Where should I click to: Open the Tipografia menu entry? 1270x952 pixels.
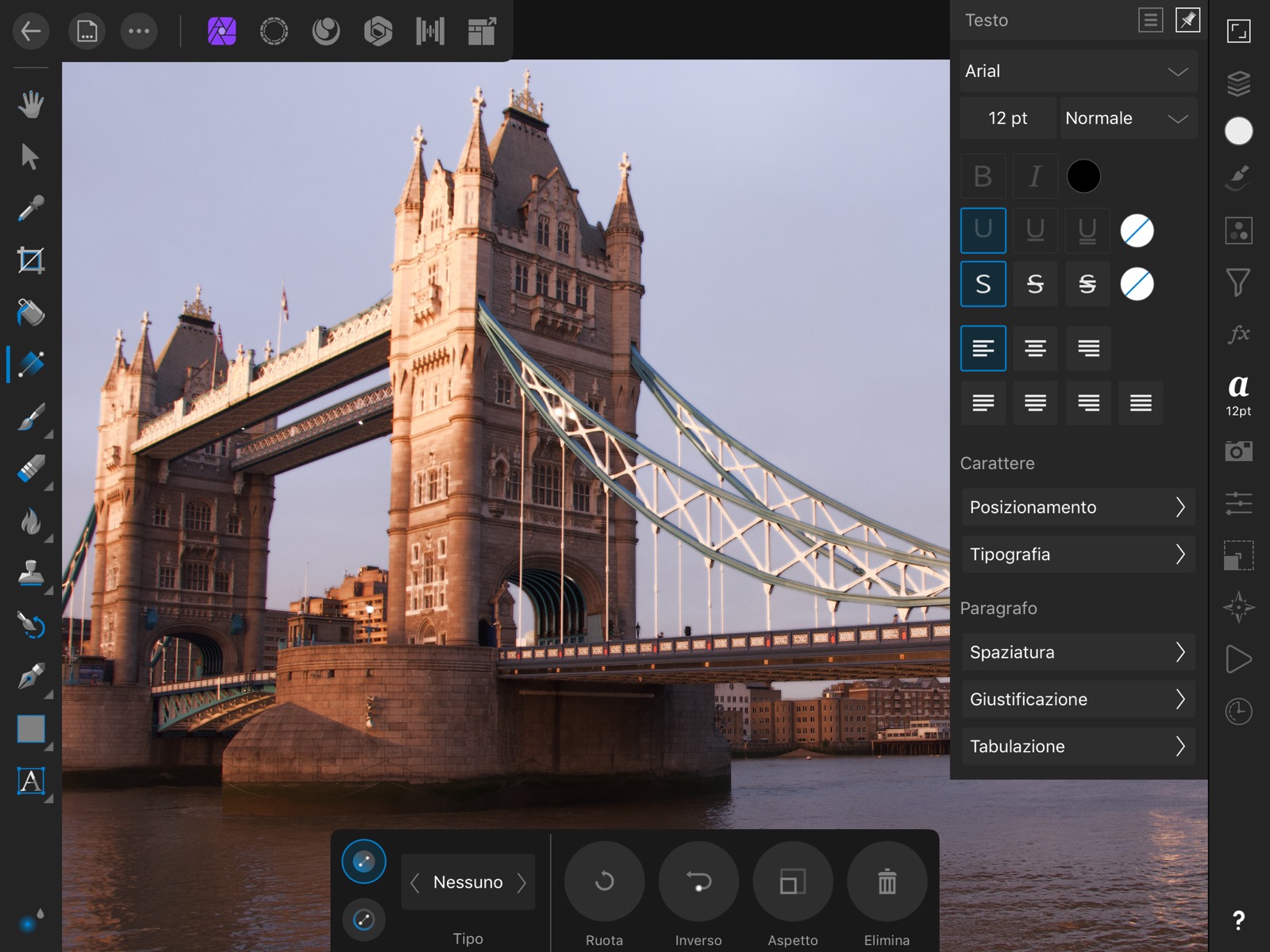point(1077,555)
